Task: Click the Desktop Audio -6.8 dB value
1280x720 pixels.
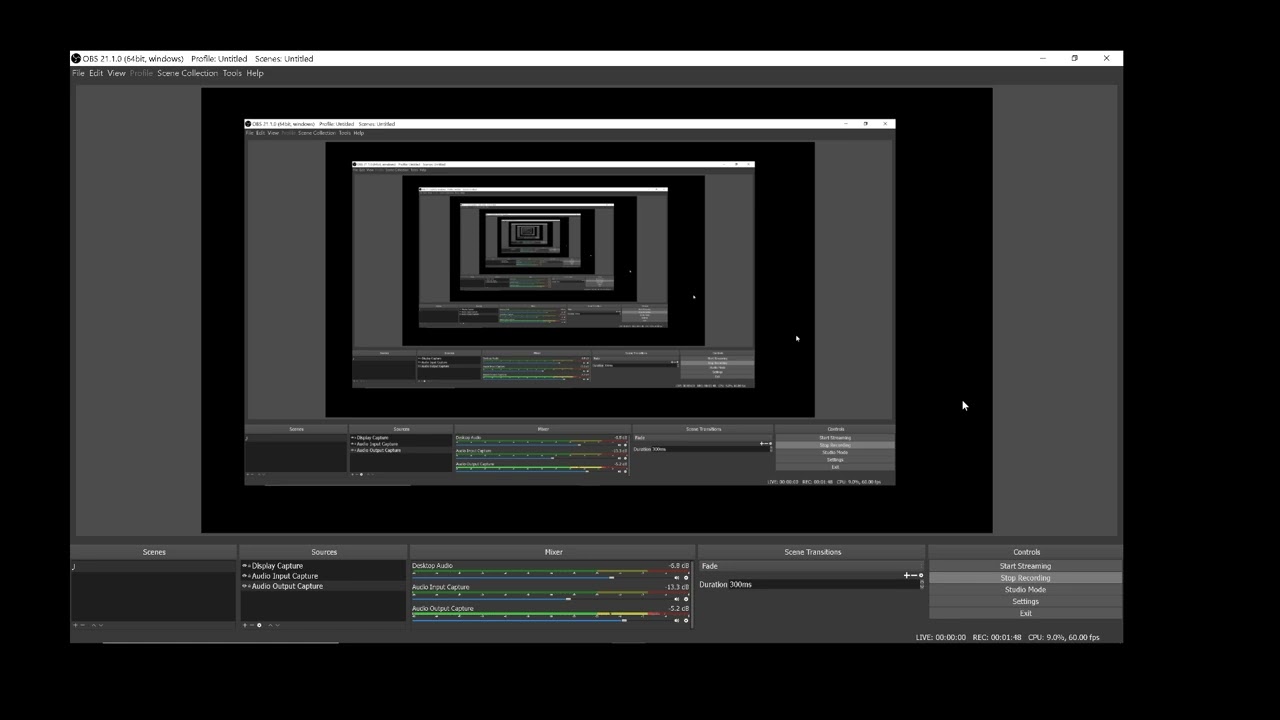Action: pos(678,566)
